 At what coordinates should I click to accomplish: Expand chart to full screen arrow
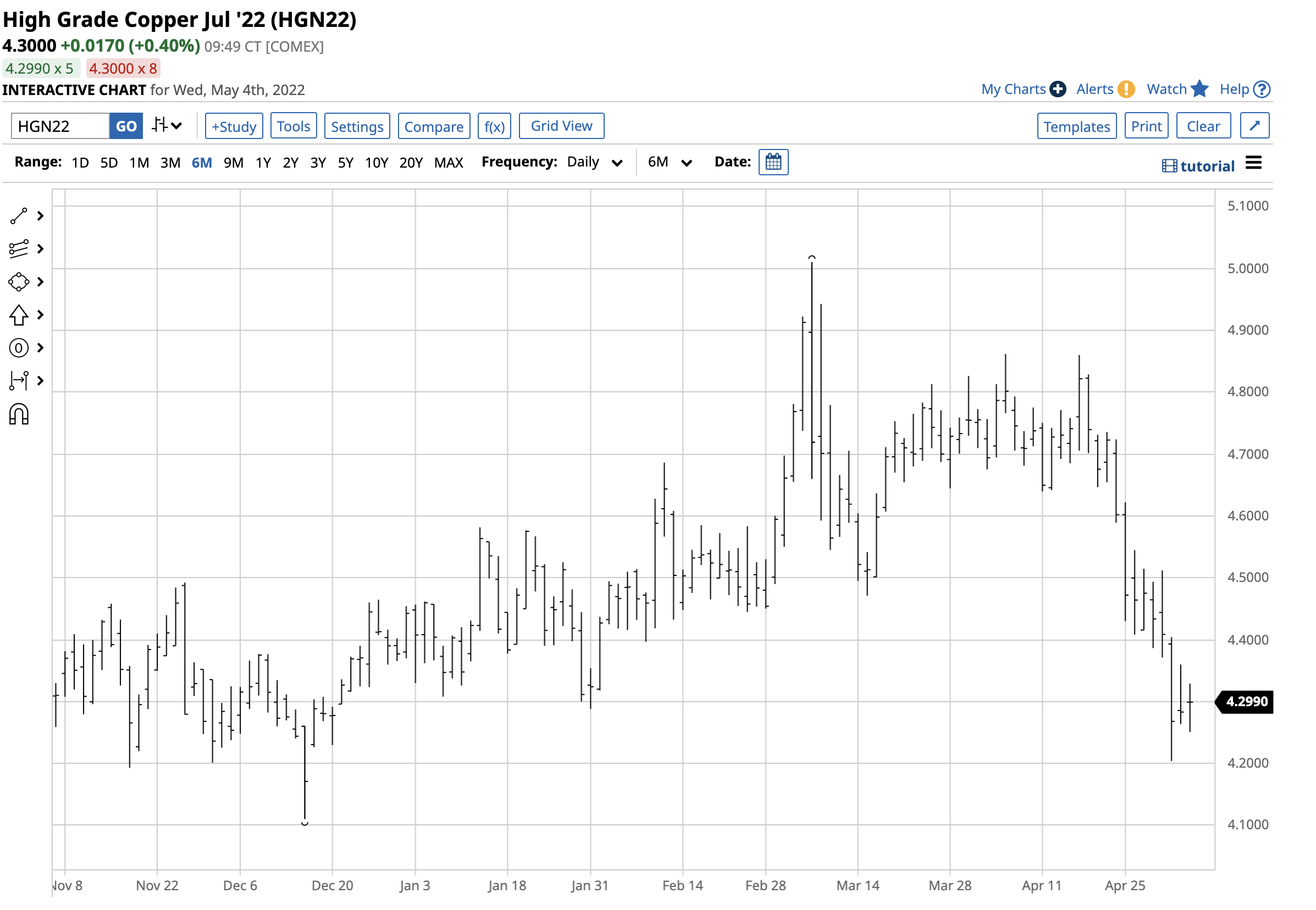click(x=1254, y=126)
